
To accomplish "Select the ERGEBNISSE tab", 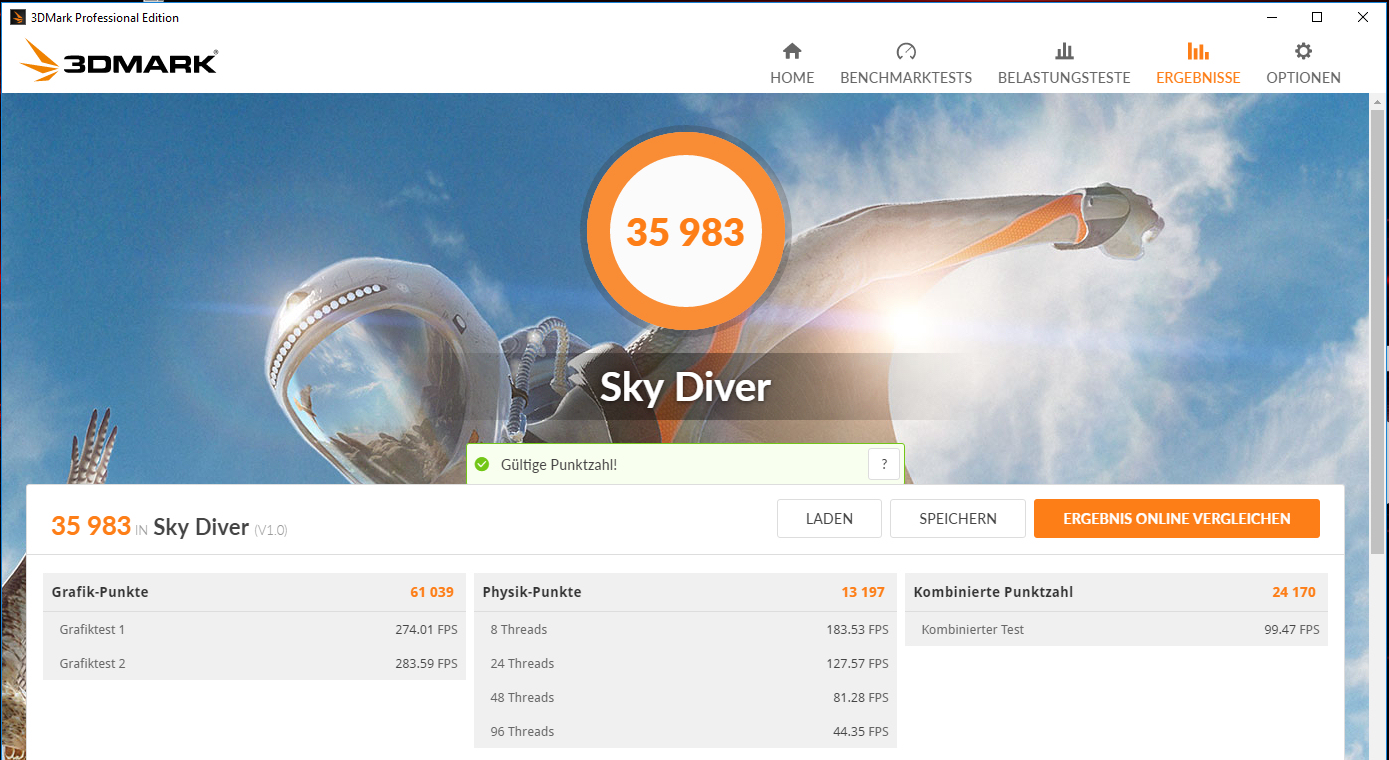I will (1198, 63).
